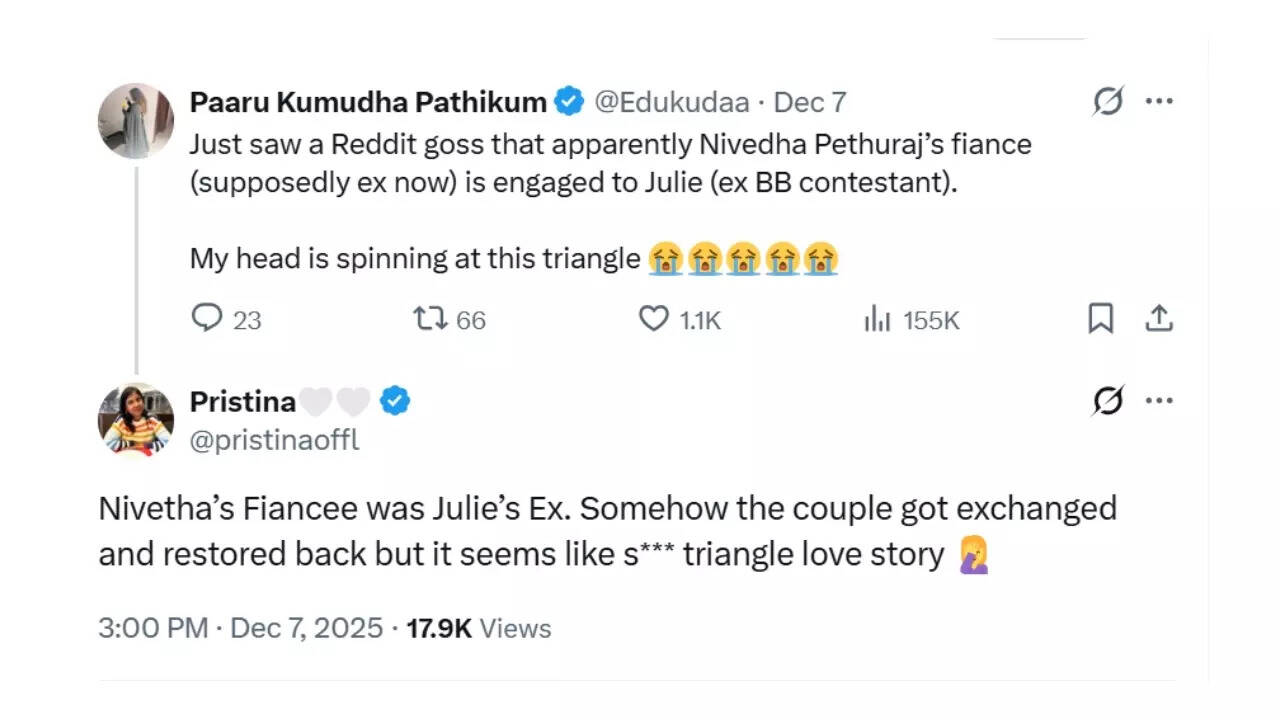The image size is (1280, 720).
Task: Click the Pristina display name
Action: pos(243,401)
